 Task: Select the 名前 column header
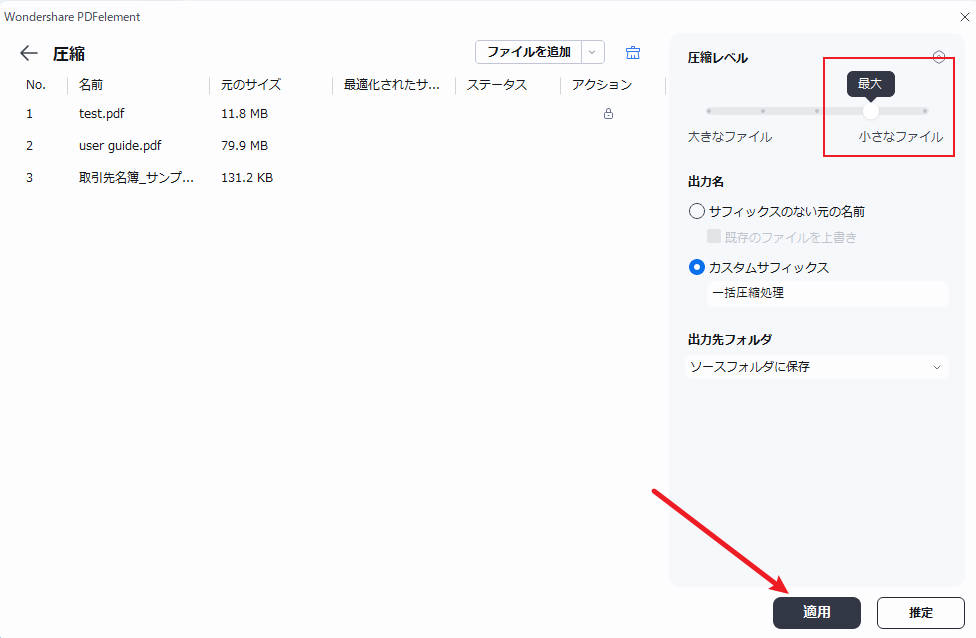90,85
